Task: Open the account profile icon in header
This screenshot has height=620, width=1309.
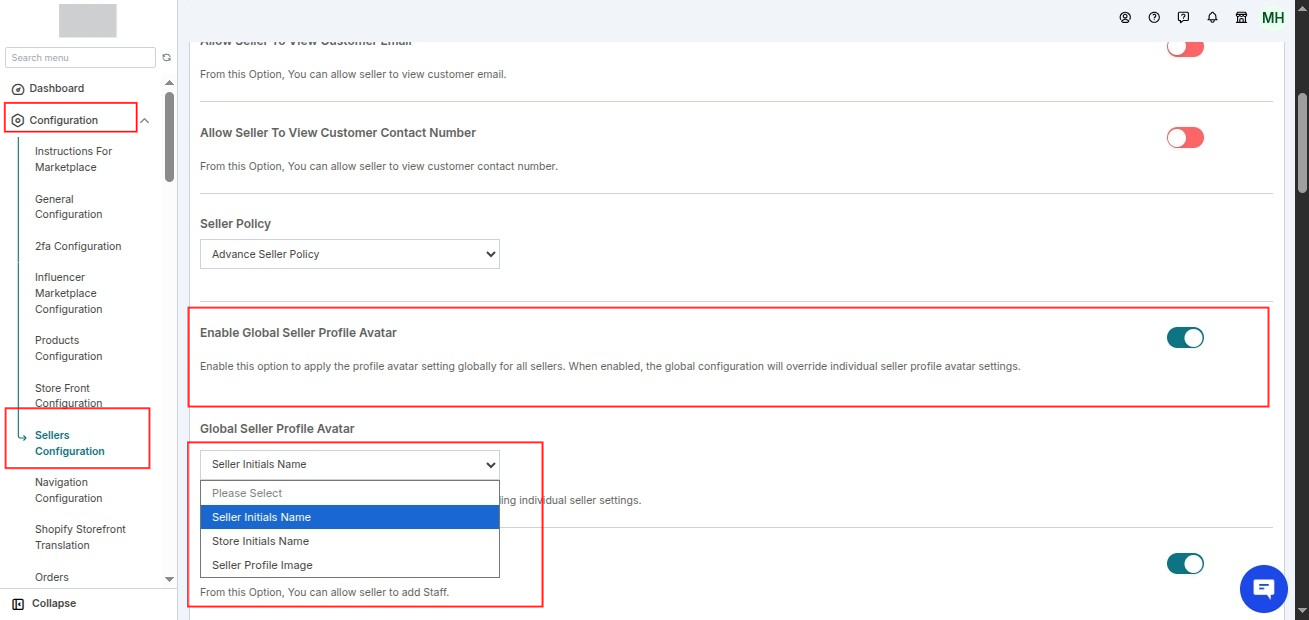Action: pyautogui.click(x=1125, y=18)
